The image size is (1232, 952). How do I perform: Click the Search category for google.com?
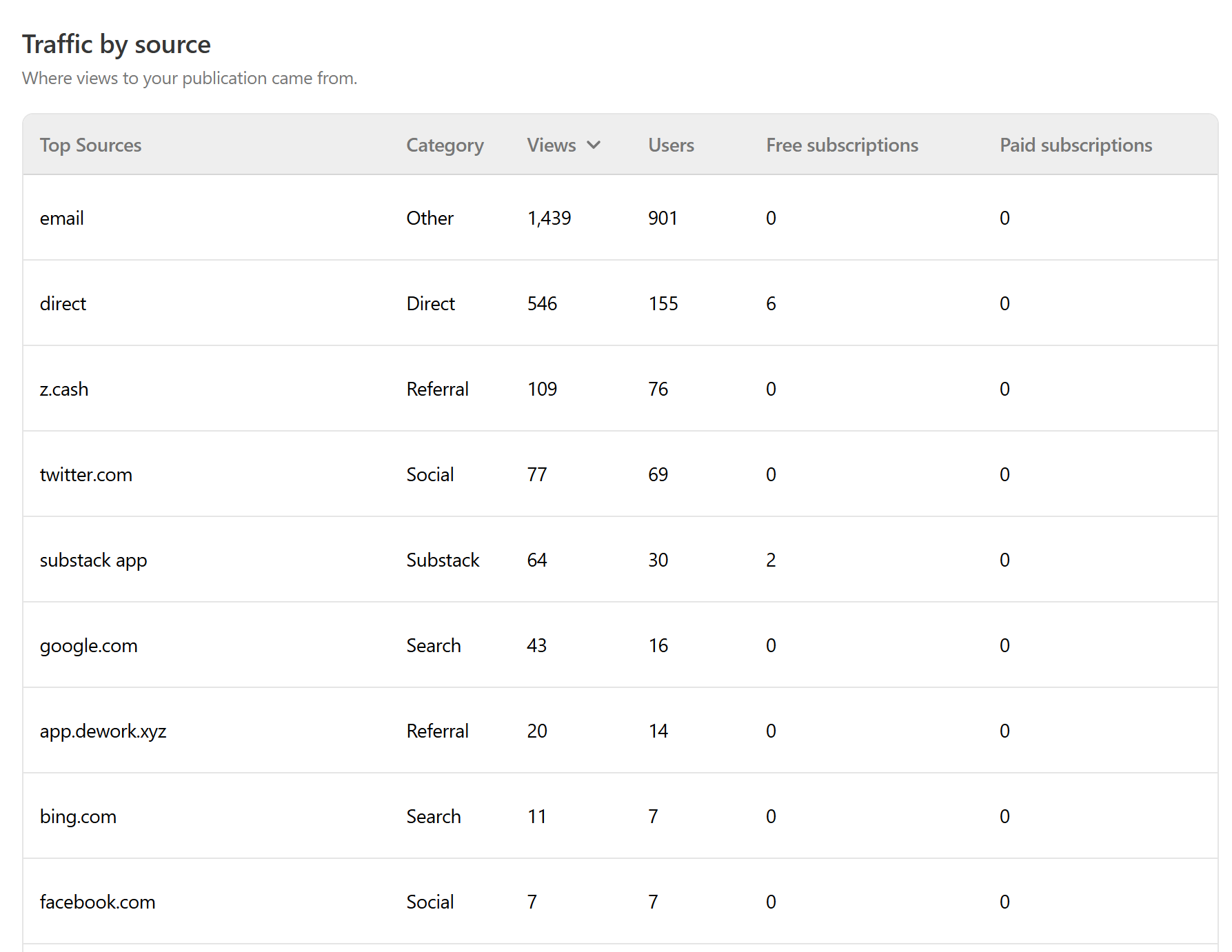tap(433, 645)
